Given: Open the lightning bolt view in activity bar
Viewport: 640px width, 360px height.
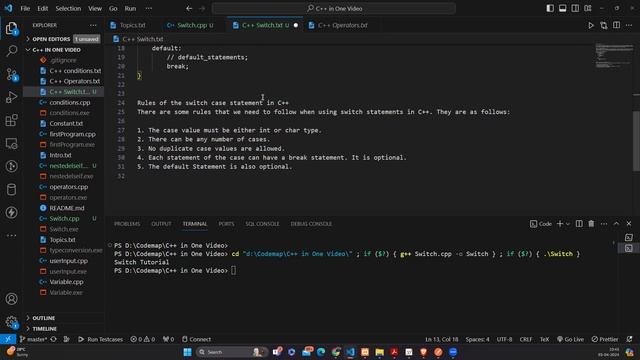Looking at the screenshot, I should pyautogui.click(x=11, y=212).
